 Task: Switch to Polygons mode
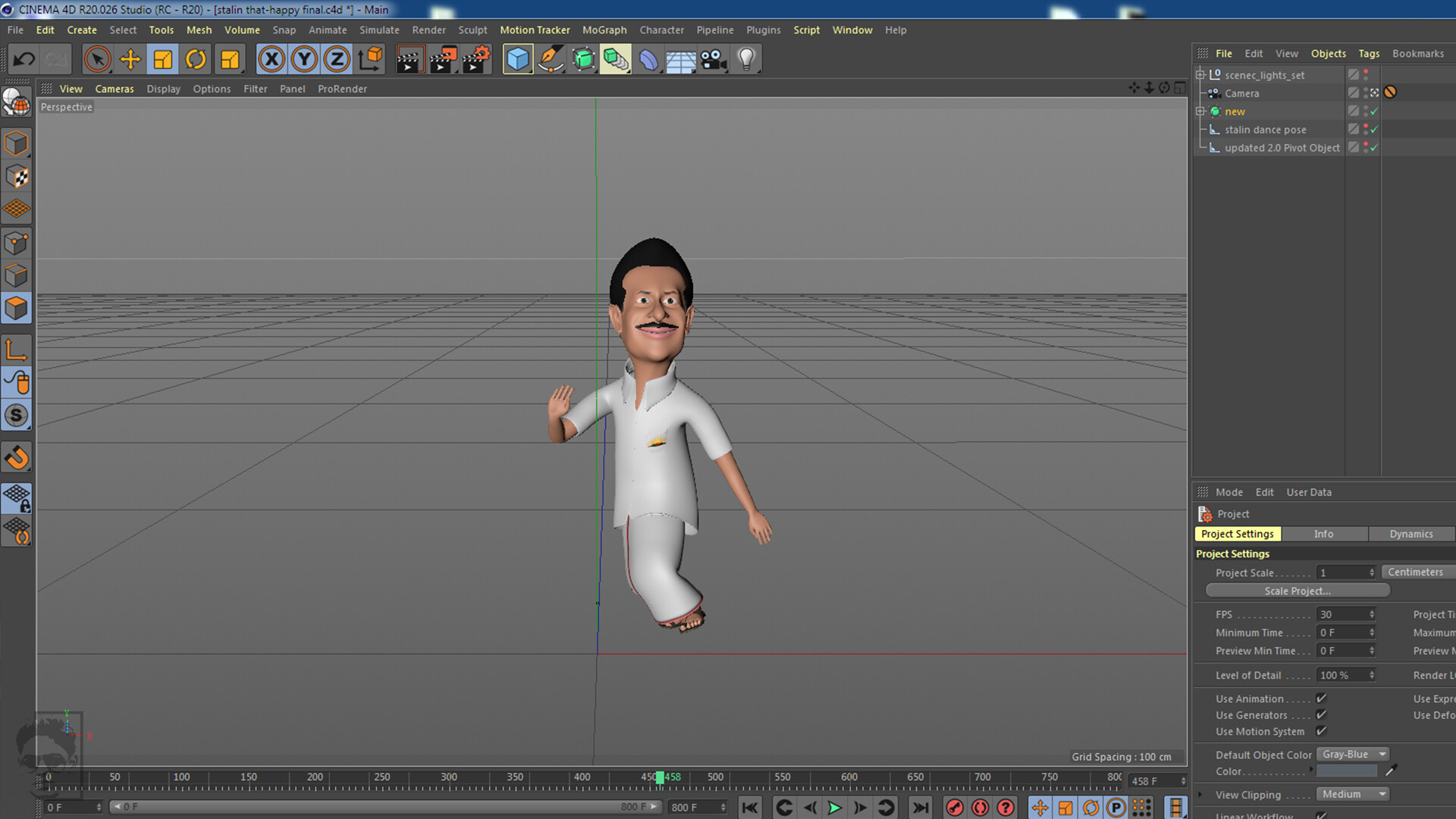click(x=17, y=308)
